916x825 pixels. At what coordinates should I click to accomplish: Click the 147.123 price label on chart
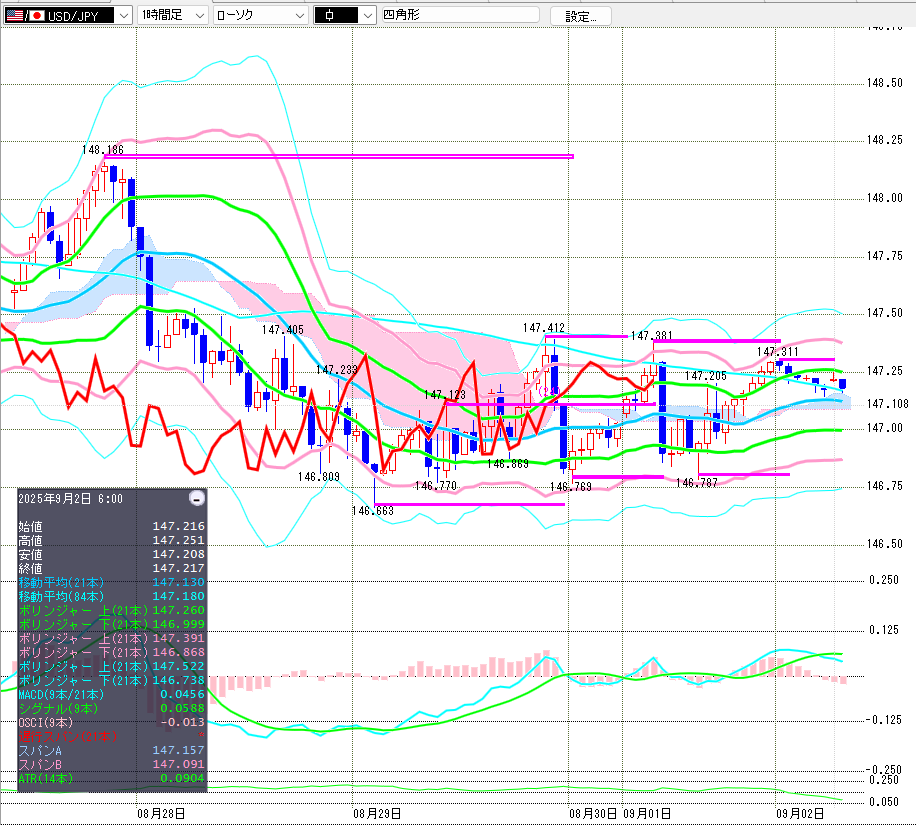pyautogui.click(x=445, y=395)
